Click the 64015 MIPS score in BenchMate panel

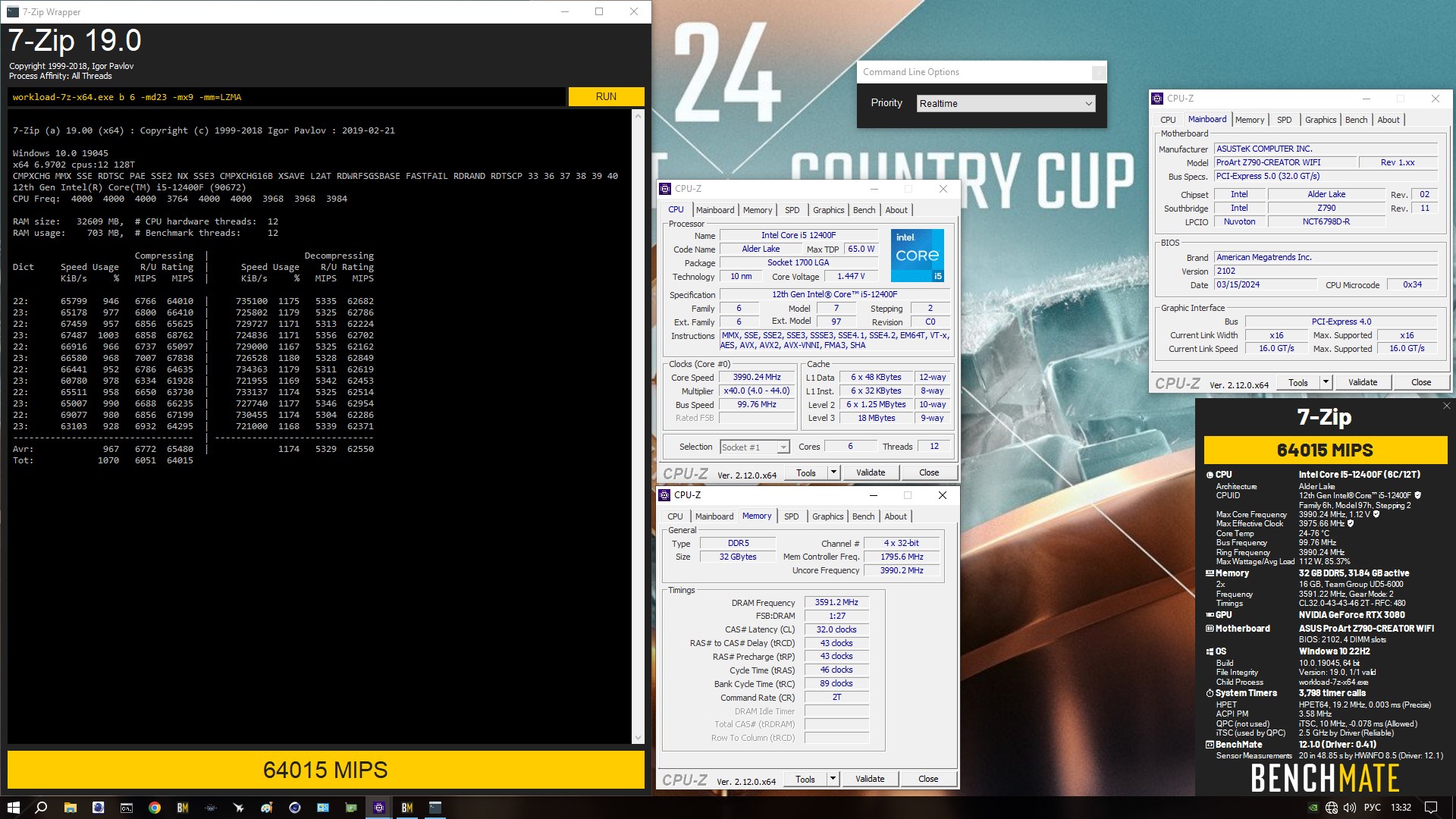pyautogui.click(x=1325, y=450)
